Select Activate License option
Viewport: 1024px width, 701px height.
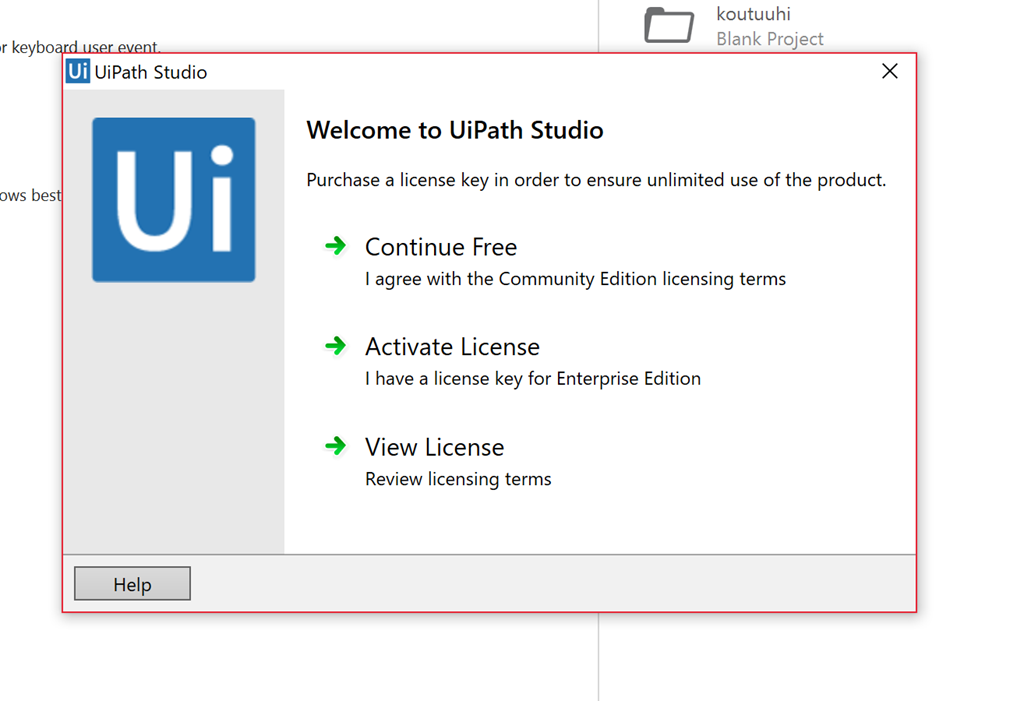(x=452, y=347)
